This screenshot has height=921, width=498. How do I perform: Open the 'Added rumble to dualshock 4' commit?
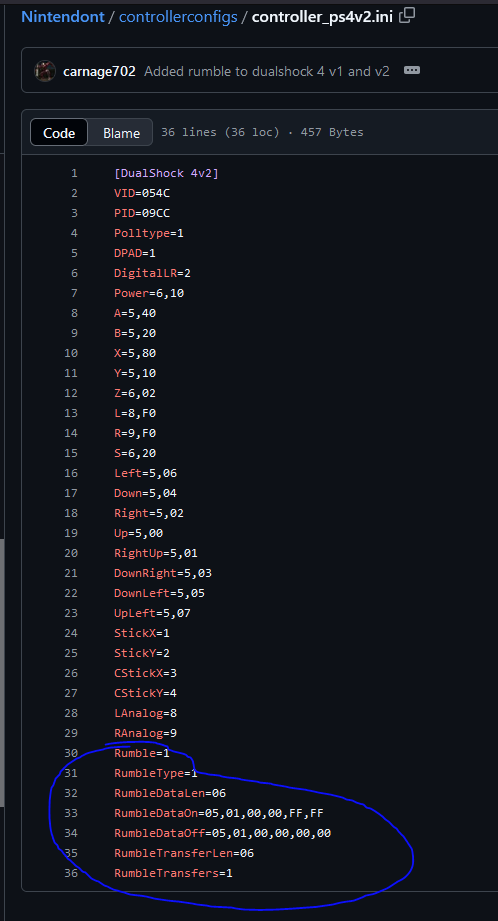click(267, 72)
